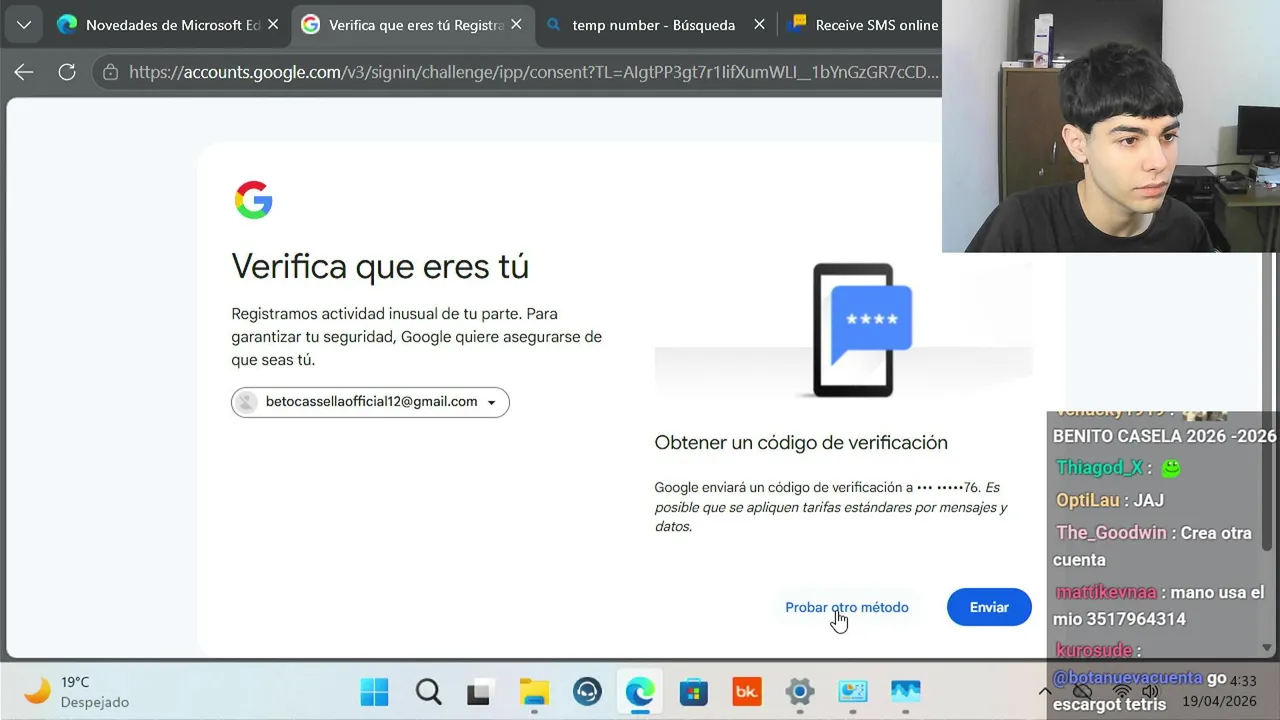Close the Verifica que eres tú tab

pos(517,25)
